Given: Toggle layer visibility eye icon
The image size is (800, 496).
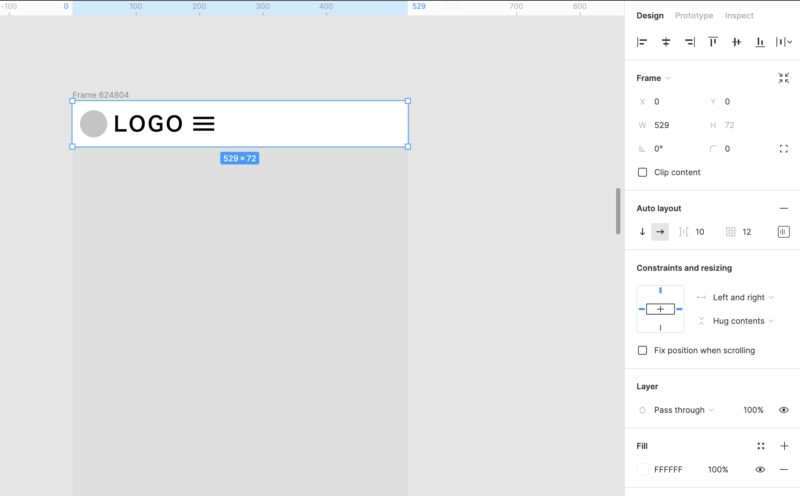Looking at the screenshot, I should tap(784, 410).
